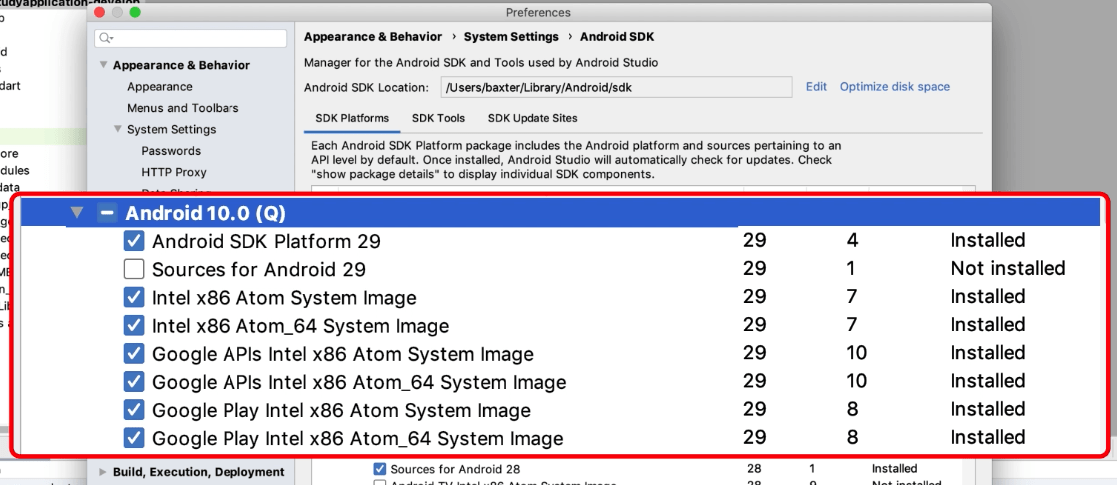The image size is (1117, 485).
Task: Uncheck Intel x86 Atom_64 System Image checkbox
Action: (133, 325)
